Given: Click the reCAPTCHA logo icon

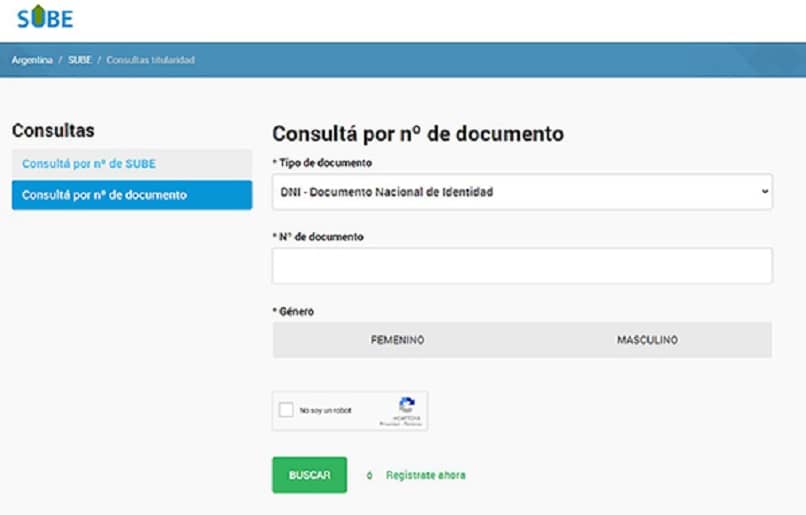Looking at the screenshot, I should point(407,405).
